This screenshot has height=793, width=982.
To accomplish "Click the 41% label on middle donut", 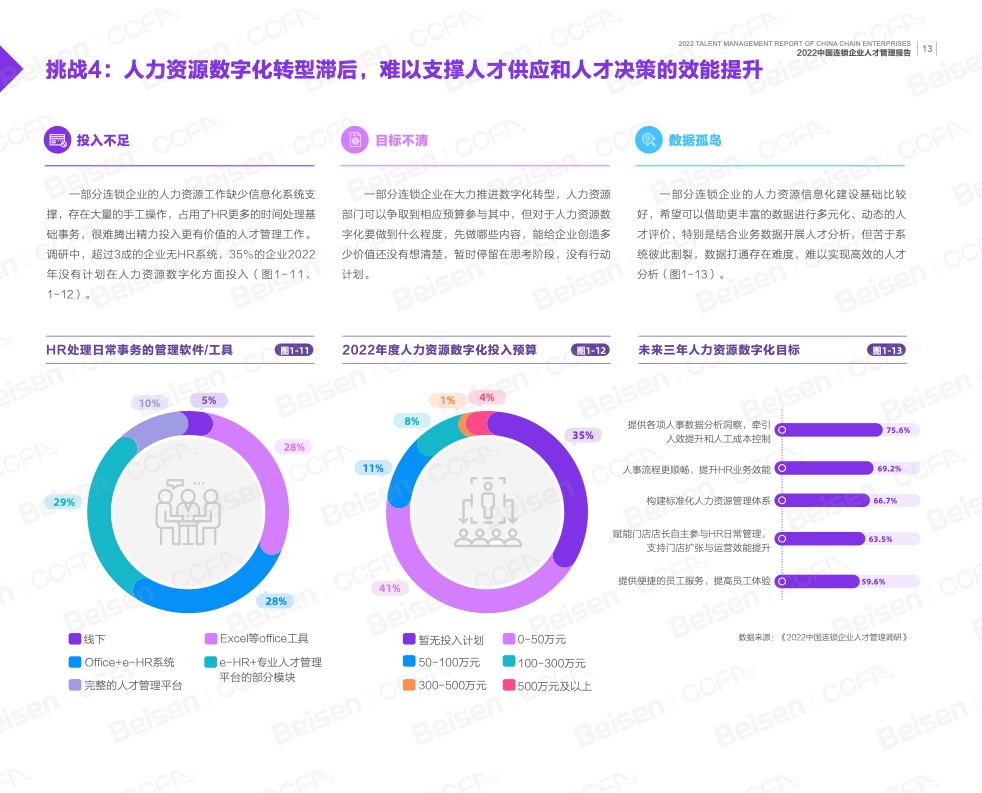I will (x=389, y=588).
